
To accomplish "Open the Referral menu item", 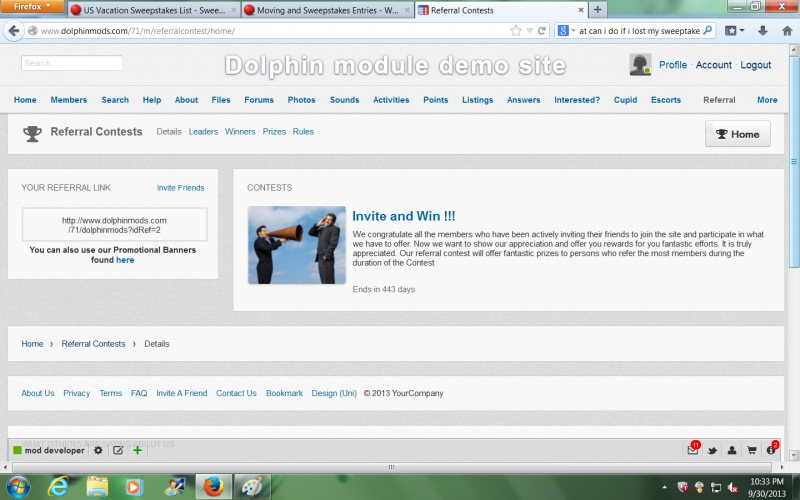I will click(x=719, y=100).
